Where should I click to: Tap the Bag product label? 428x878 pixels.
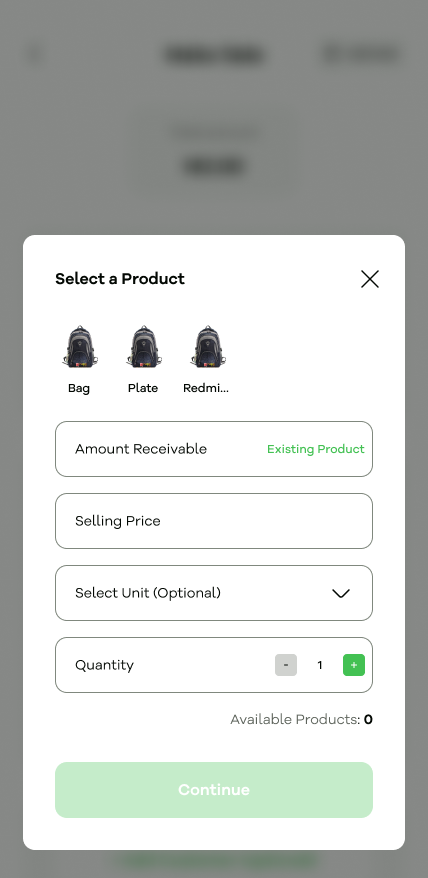(79, 388)
